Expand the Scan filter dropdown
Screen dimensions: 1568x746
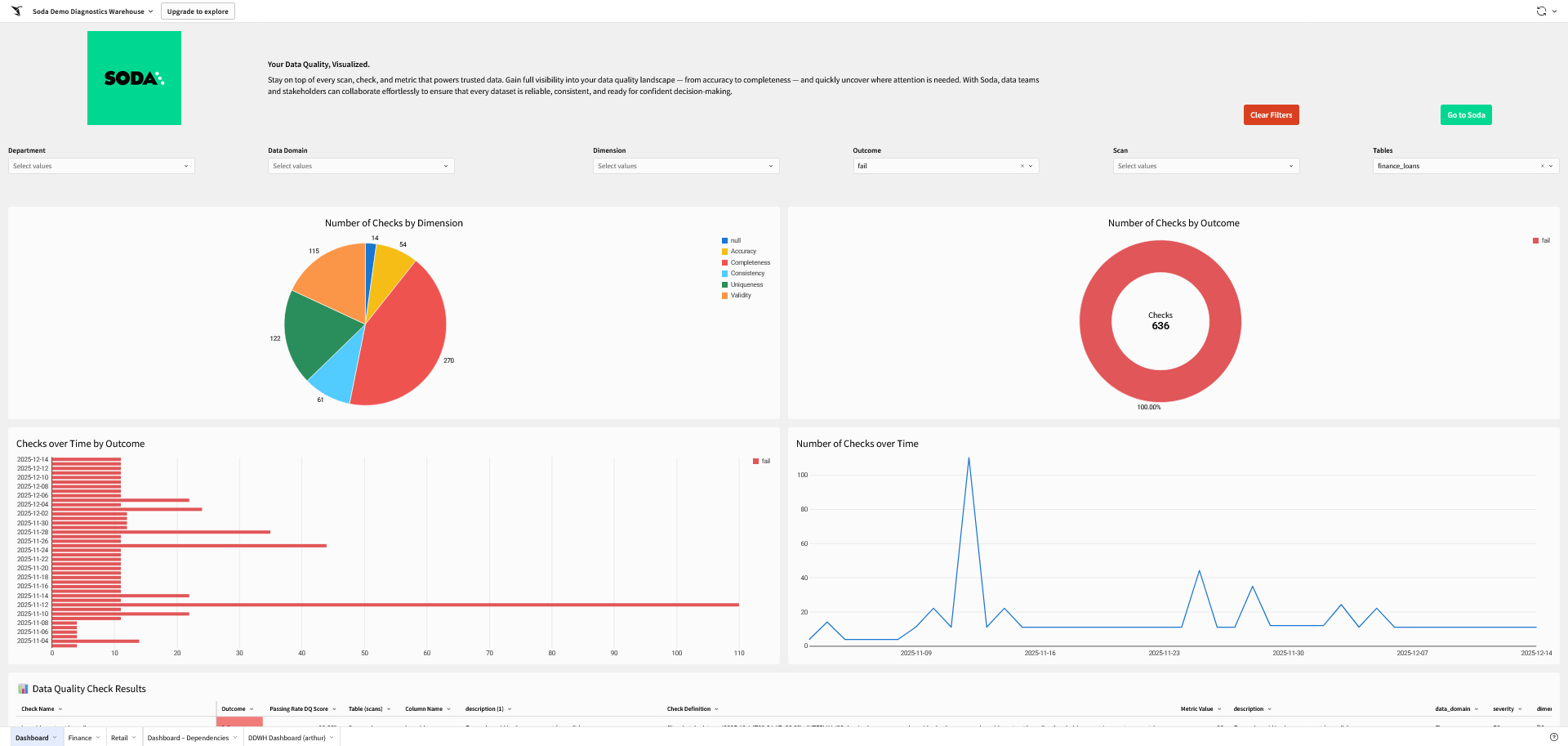pyautogui.click(x=1205, y=166)
